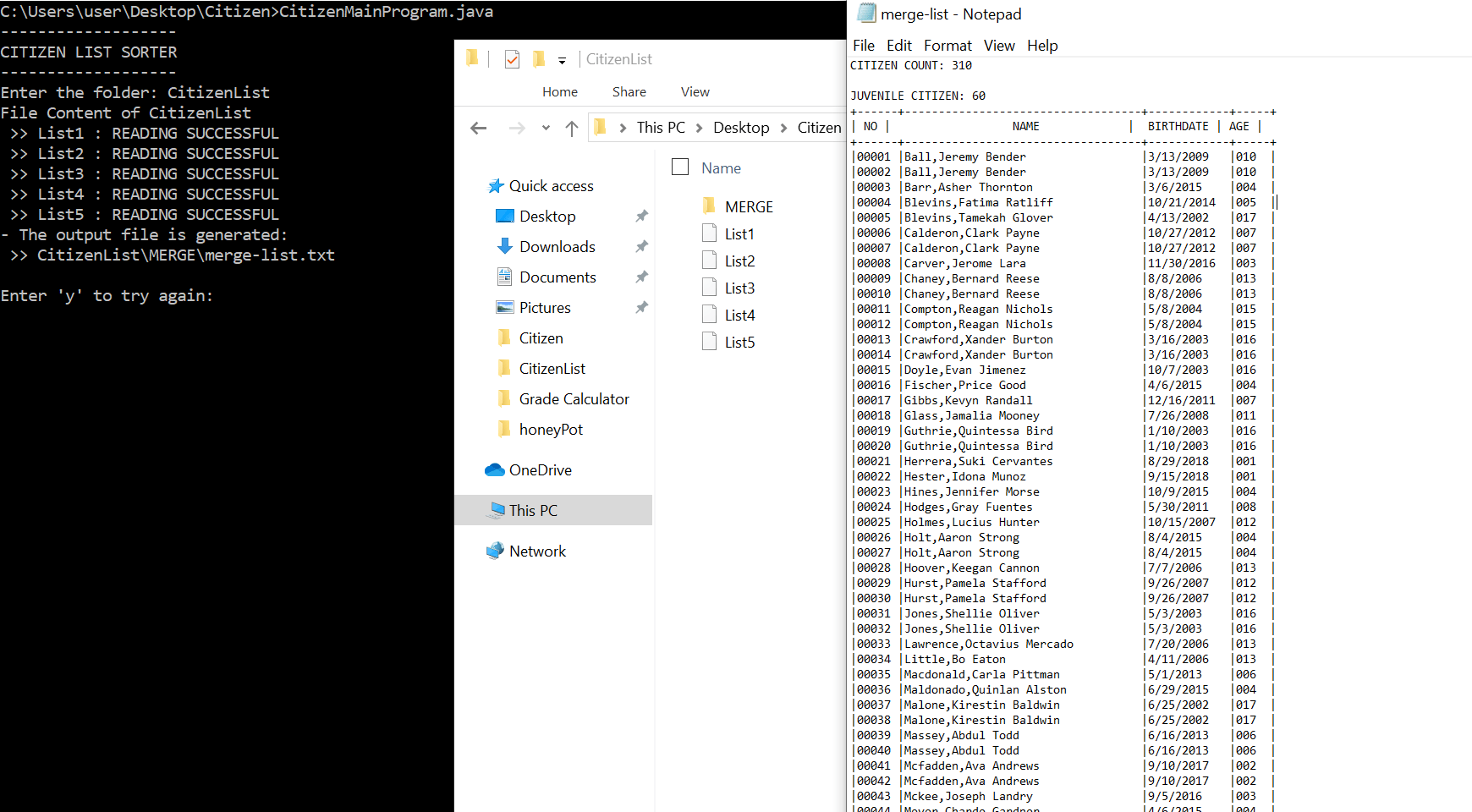Select the honeyPot folder in navigation pane
The height and width of the screenshot is (812, 1472).
coord(551,430)
